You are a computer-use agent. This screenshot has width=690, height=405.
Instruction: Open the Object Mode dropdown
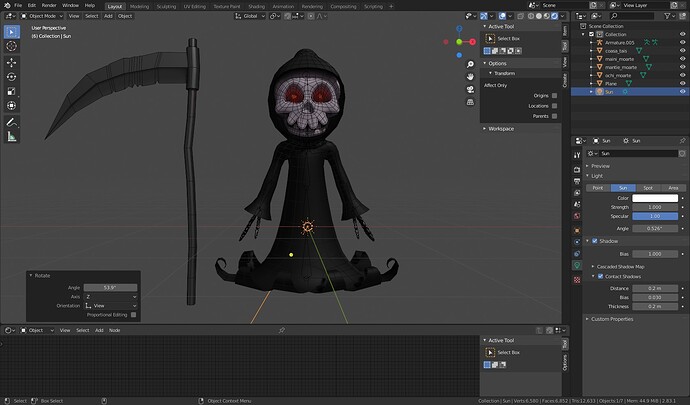pos(42,16)
